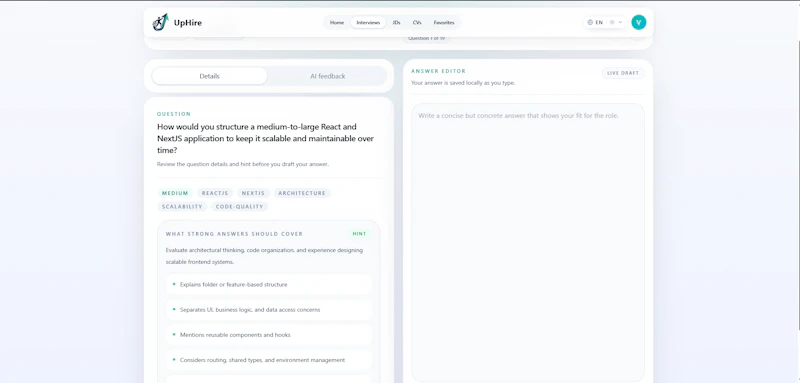Go to the Home nav item

pyautogui.click(x=337, y=22)
